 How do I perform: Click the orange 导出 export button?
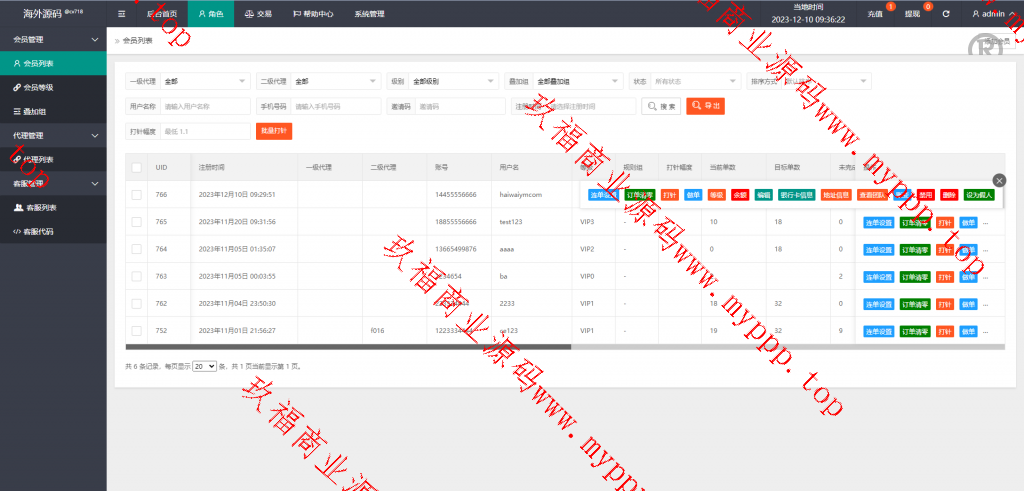coord(705,105)
